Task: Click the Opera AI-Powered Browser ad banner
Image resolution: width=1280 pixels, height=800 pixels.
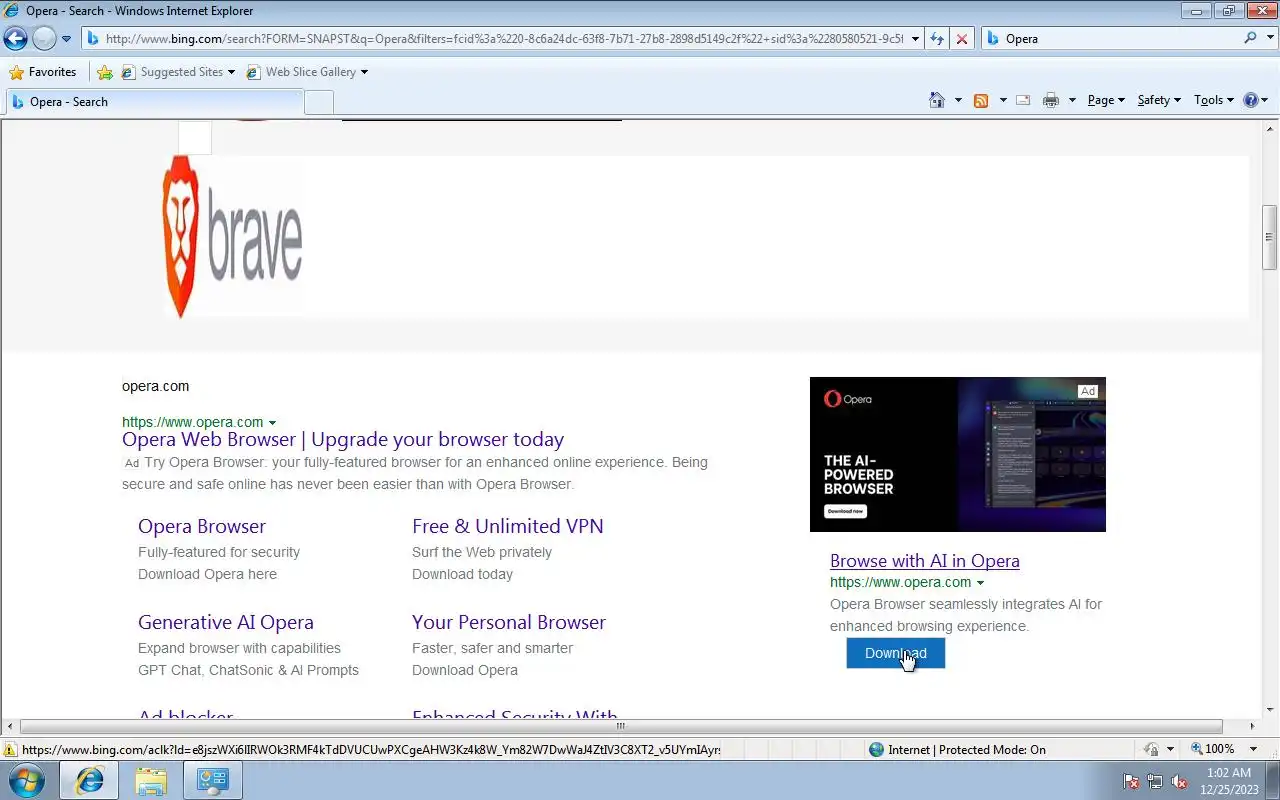Action: (958, 454)
